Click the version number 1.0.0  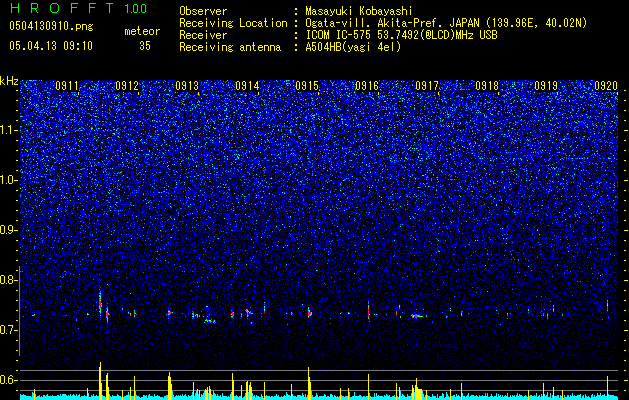point(135,8)
